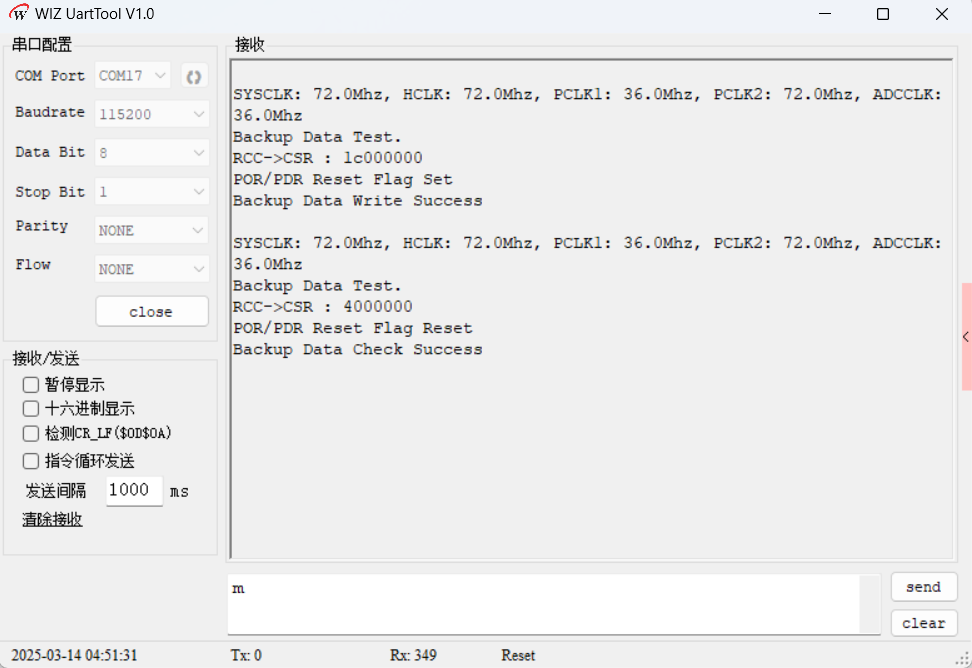Expand the Baudrate dropdown
This screenshot has width=972, height=668.
click(151, 115)
